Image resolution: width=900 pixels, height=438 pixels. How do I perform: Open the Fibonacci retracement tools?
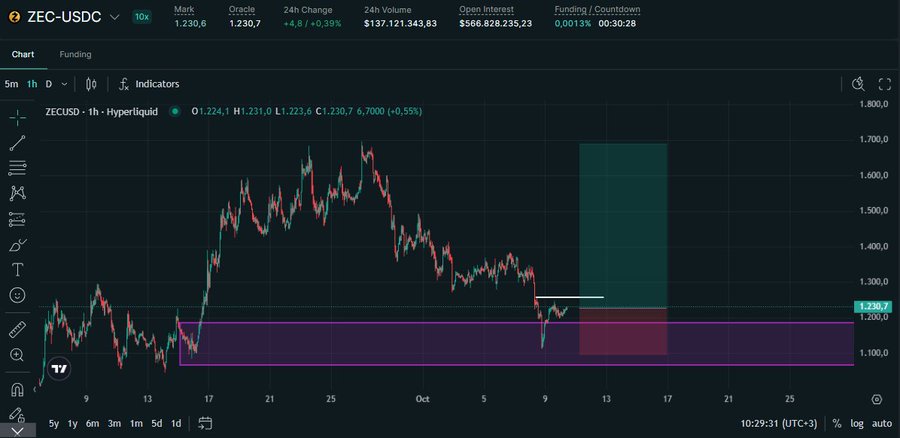click(18, 168)
